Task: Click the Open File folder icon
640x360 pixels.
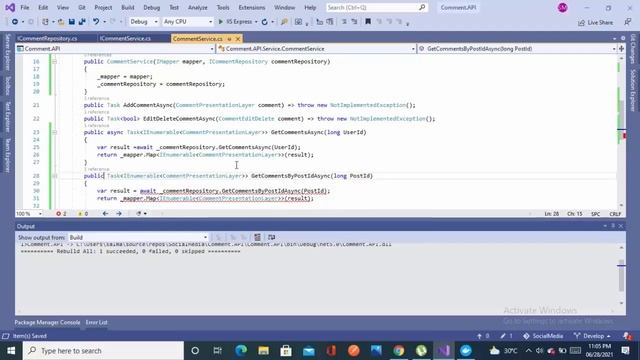Action: click(60, 22)
